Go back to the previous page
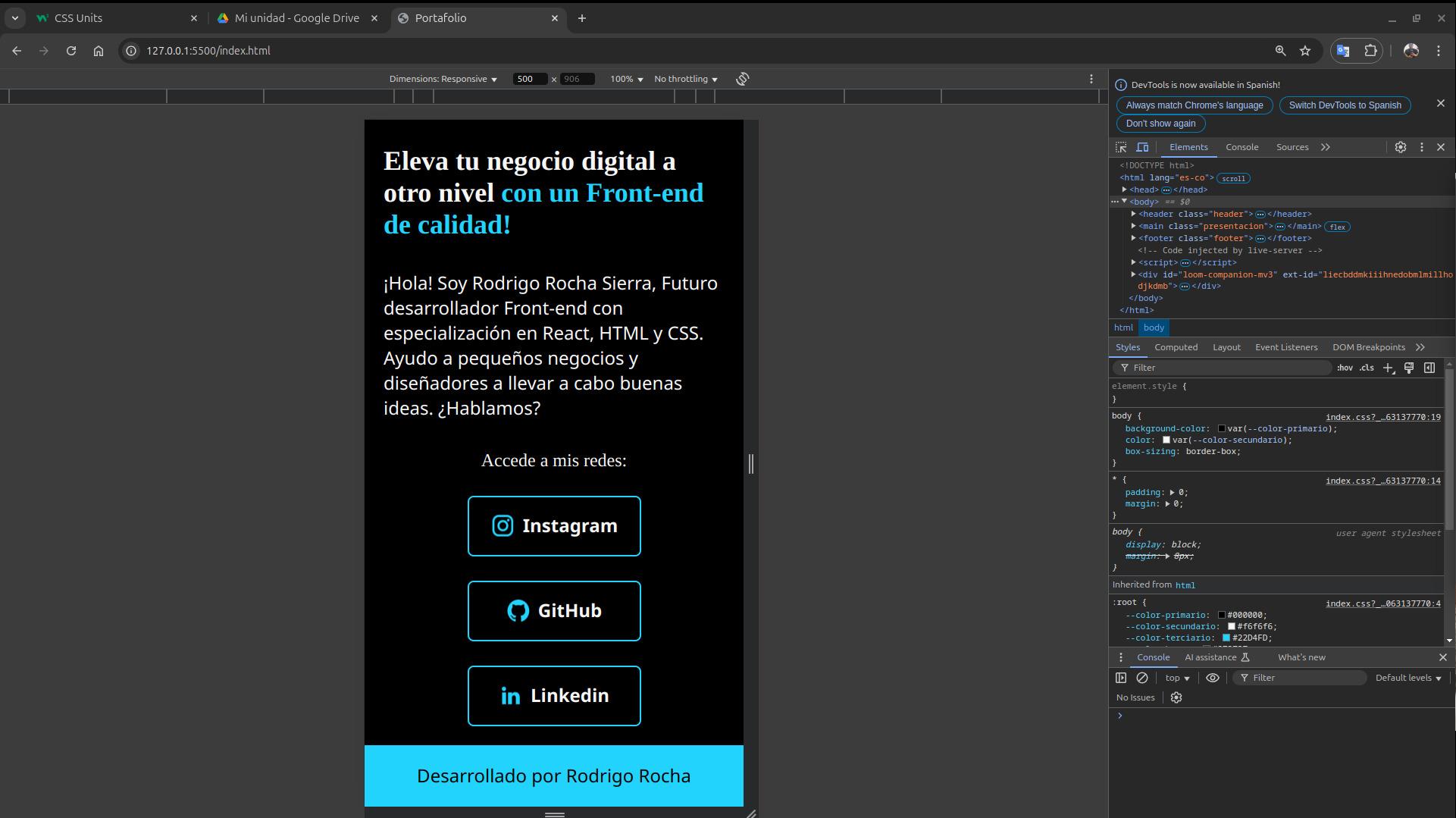Image resolution: width=1456 pixels, height=818 pixels. (17, 51)
